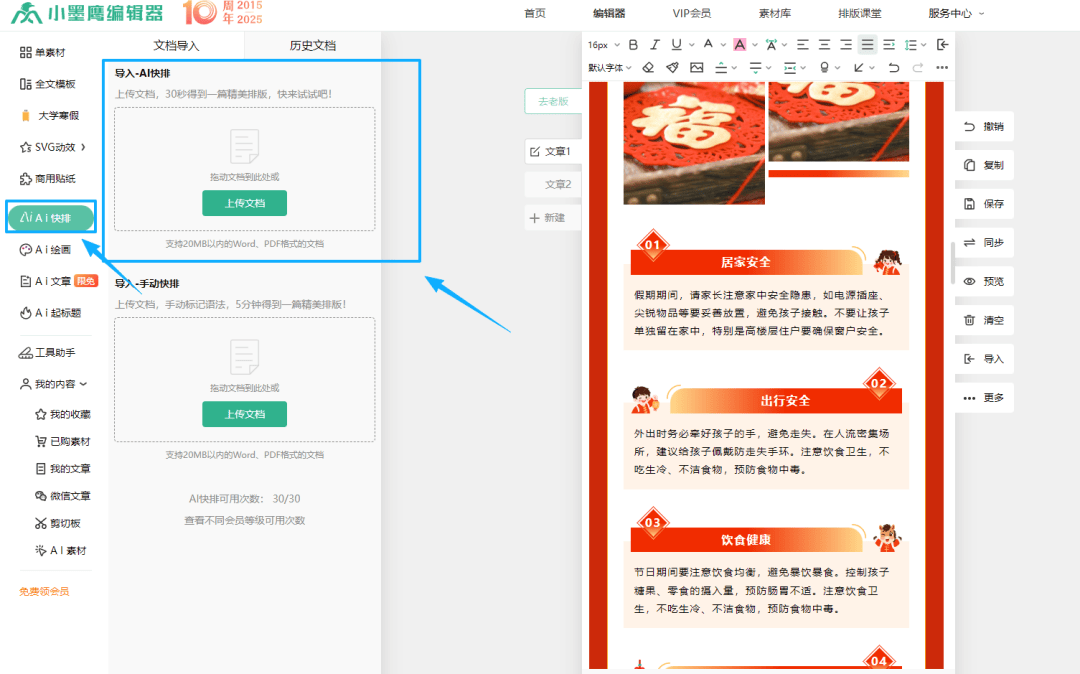Open the 默认字体 font family dropdown

[x=610, y=67]
